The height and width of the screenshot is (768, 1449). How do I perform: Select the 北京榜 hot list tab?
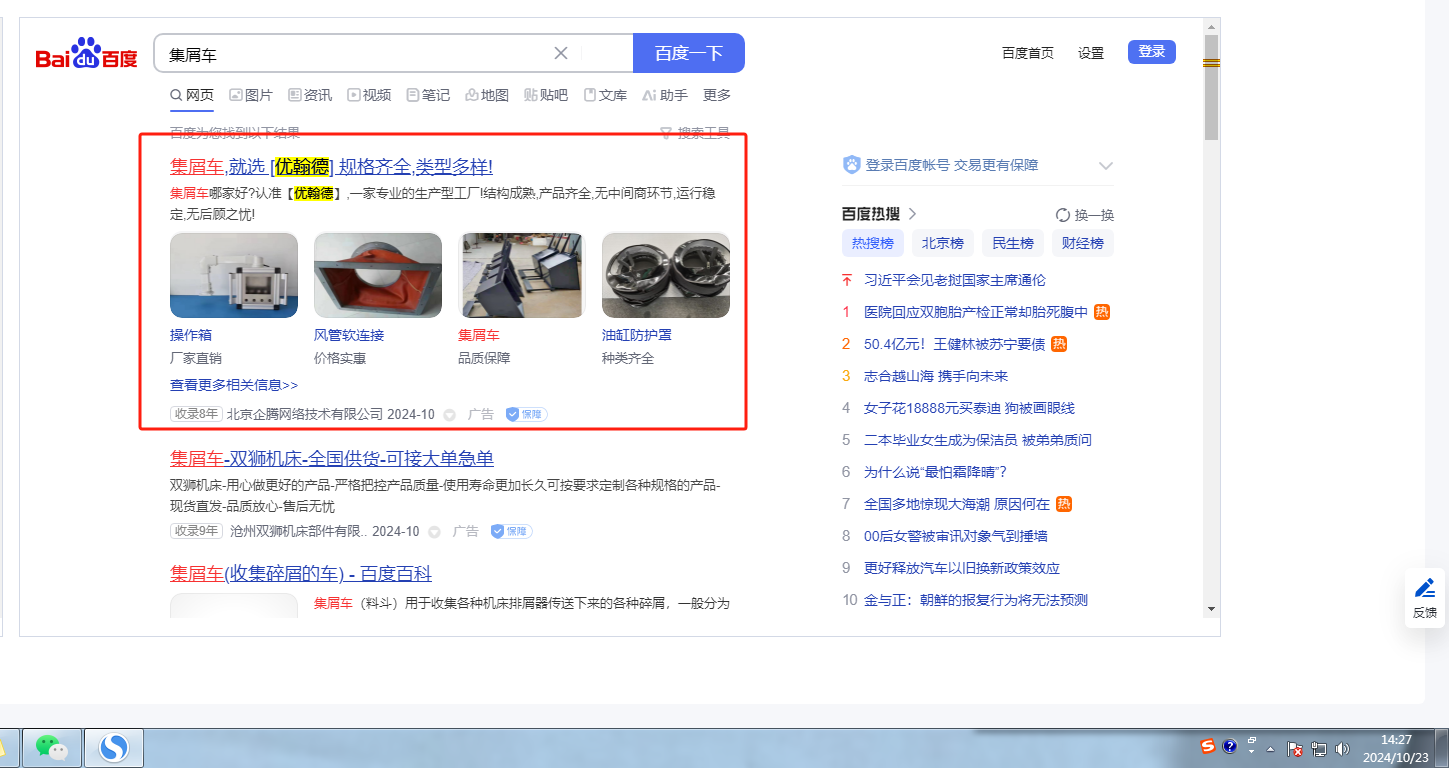click(943, 243)
